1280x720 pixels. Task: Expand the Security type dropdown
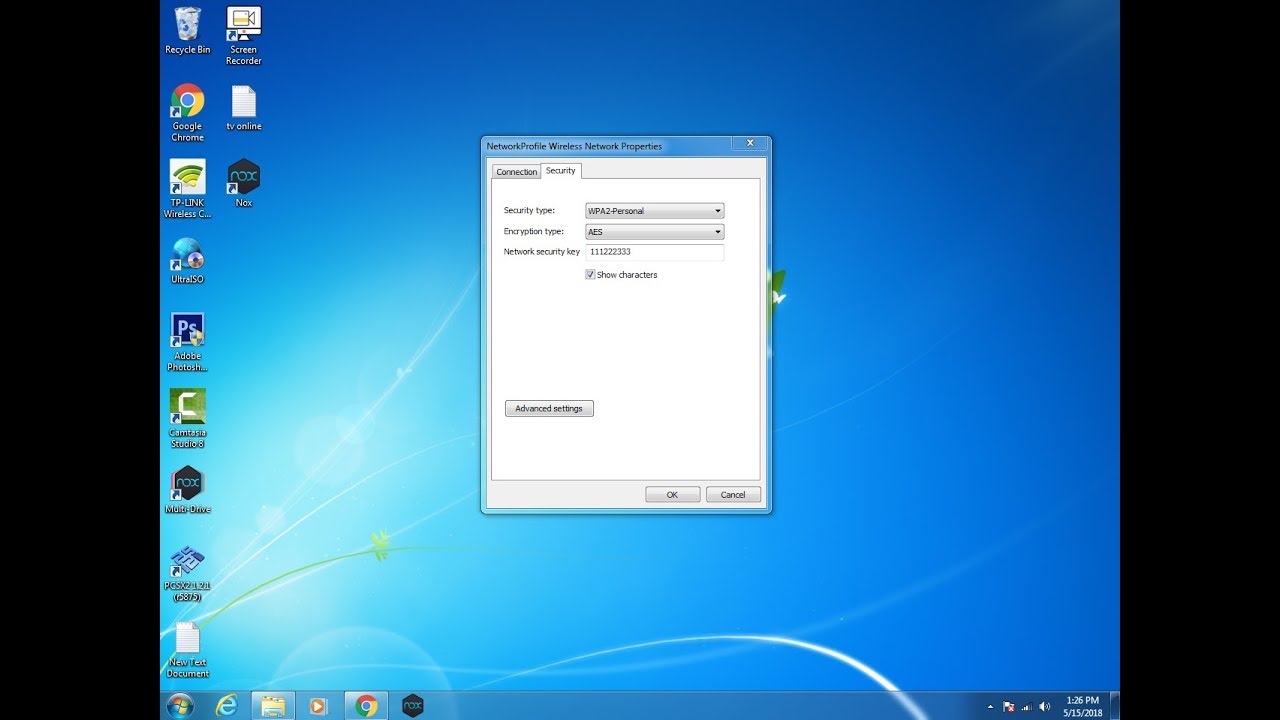[654, 211]
